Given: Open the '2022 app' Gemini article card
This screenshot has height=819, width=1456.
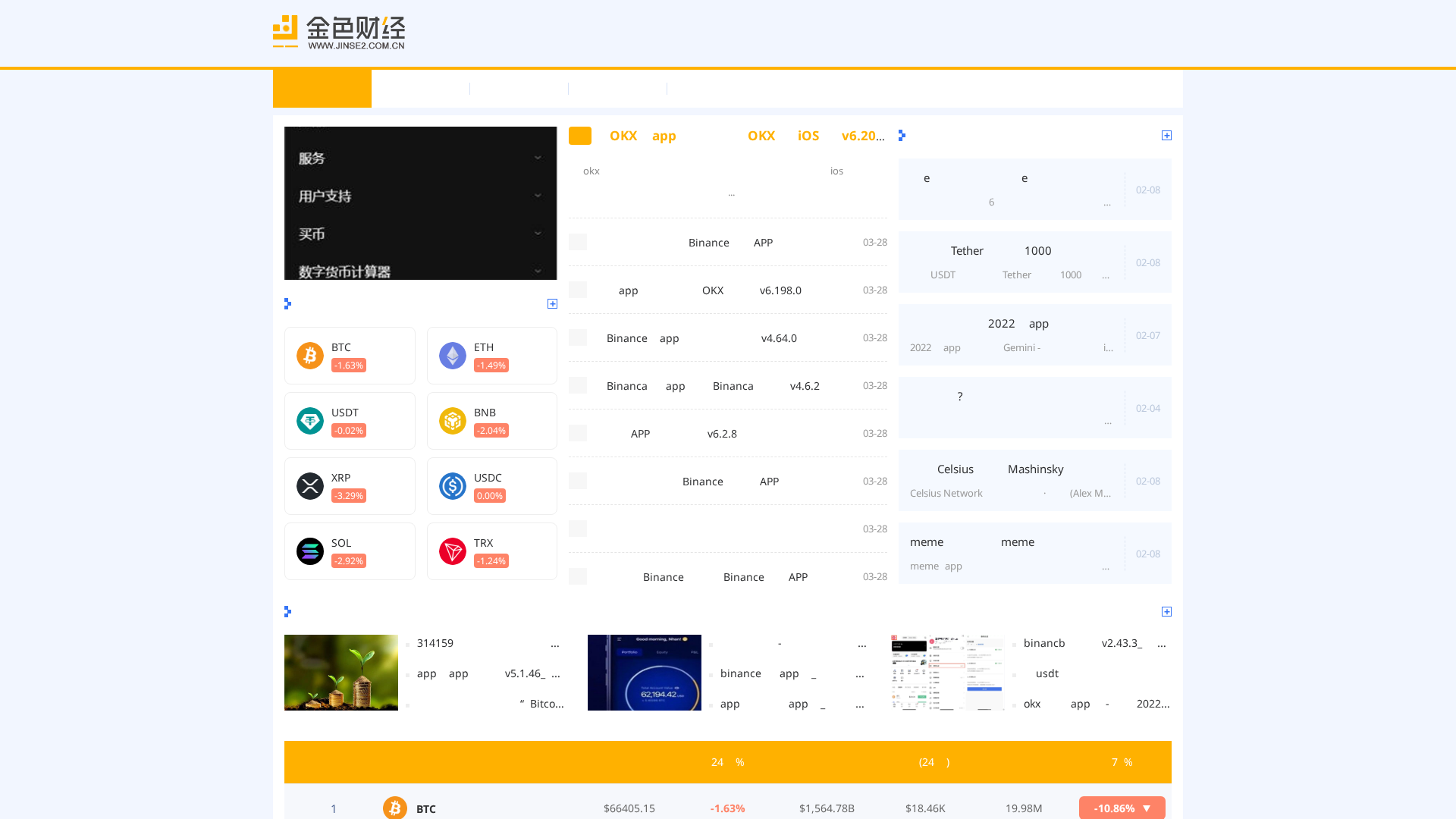Looking at the screenshot, I should point(1035,335).
